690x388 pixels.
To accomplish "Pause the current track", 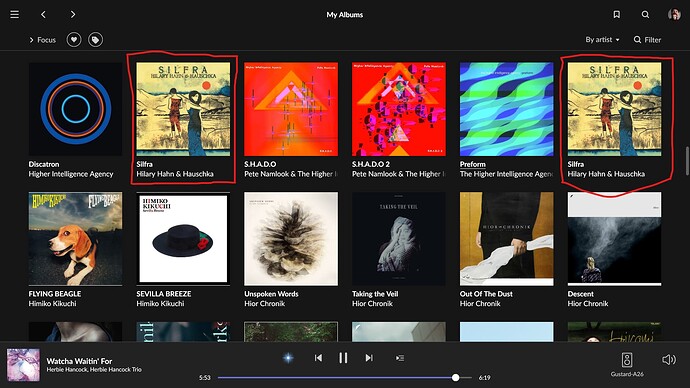I will (x=343, y=358).
